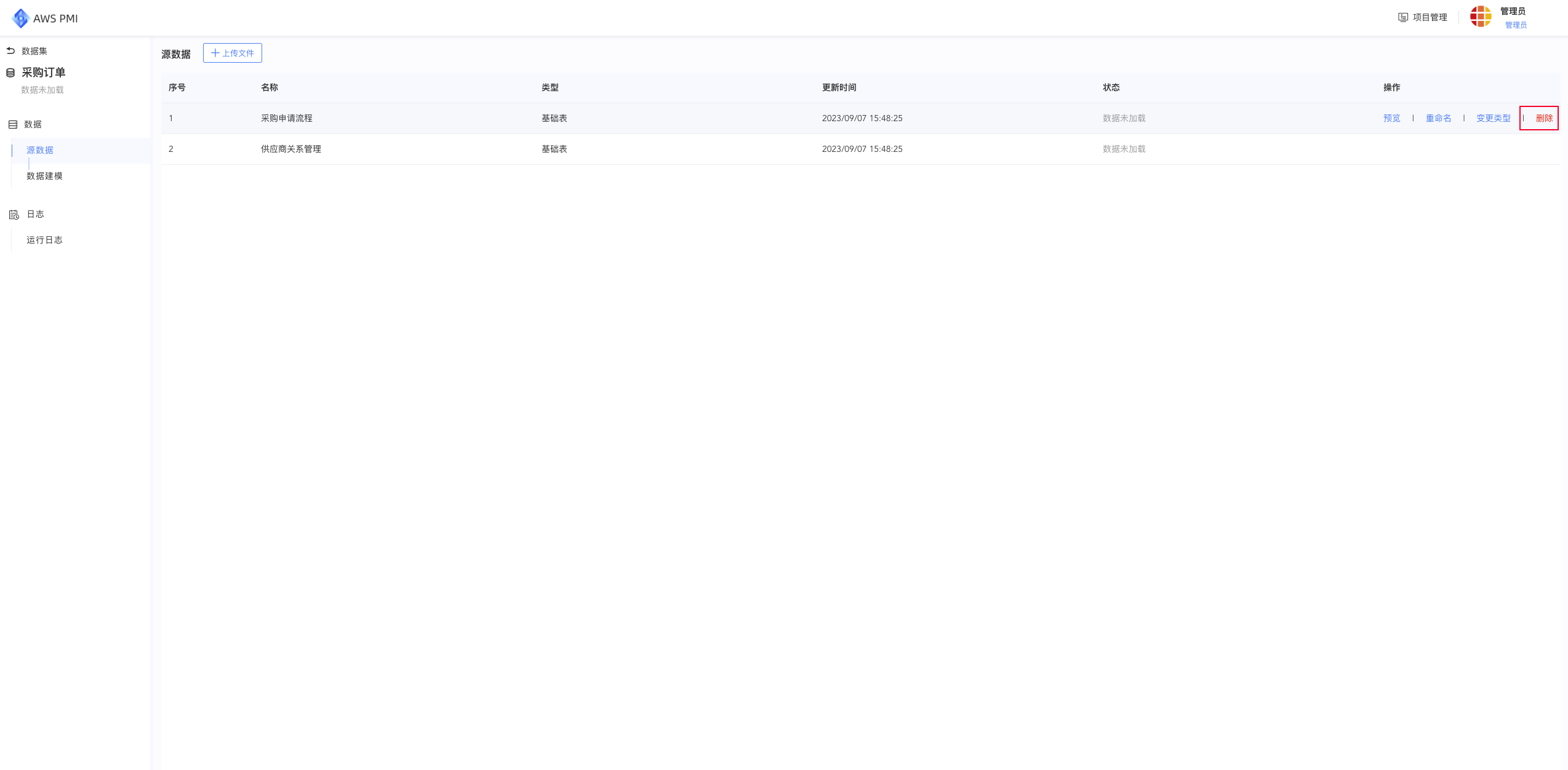Select the 数据 sidebar section label
Screen dimensions: 1568x770
pyautogui.click(x=33, y=124)
